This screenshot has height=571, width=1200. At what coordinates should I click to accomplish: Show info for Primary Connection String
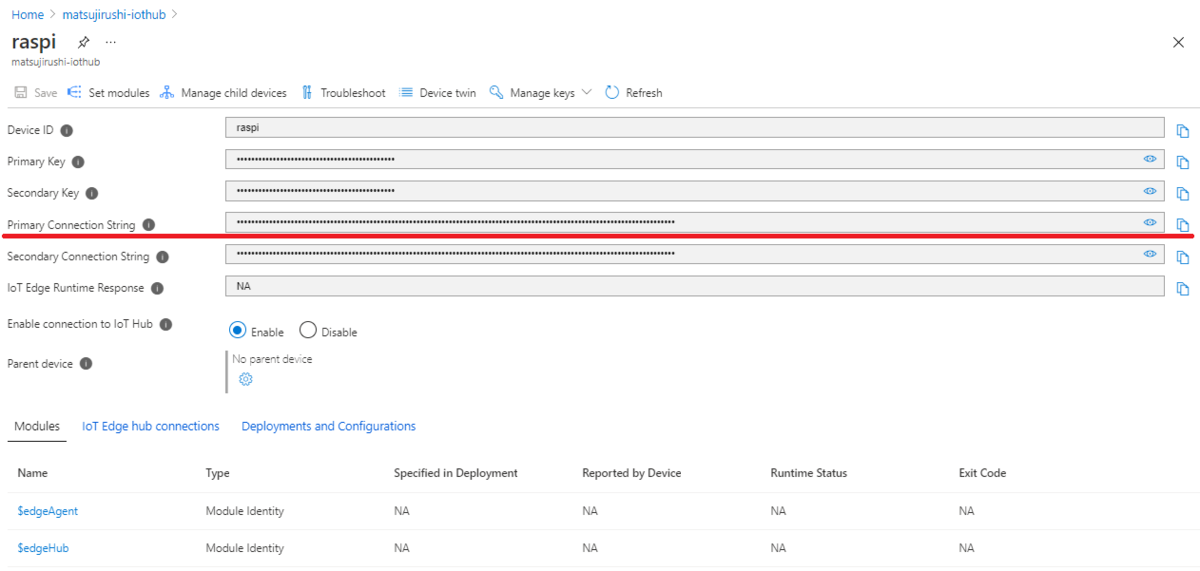pyautogui.click(x=149, y=225)
